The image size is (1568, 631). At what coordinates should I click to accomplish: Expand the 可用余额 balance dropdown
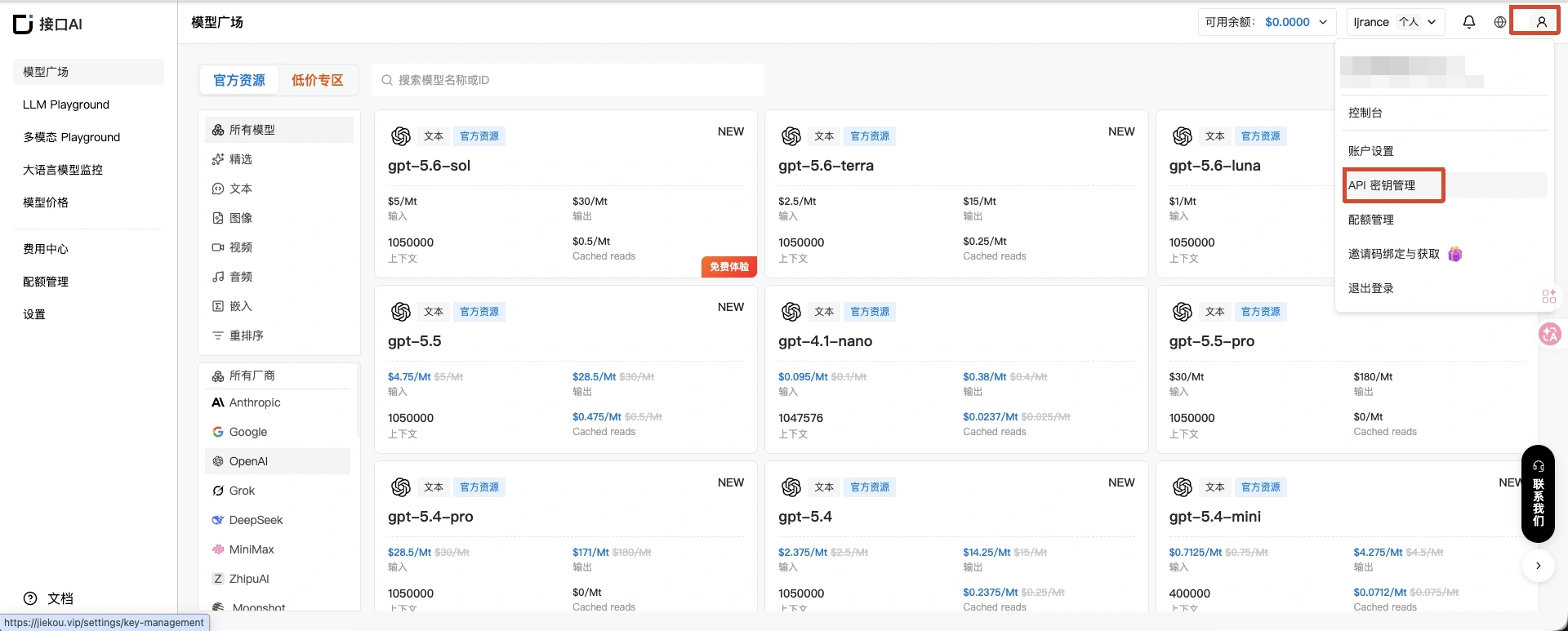1267,22
